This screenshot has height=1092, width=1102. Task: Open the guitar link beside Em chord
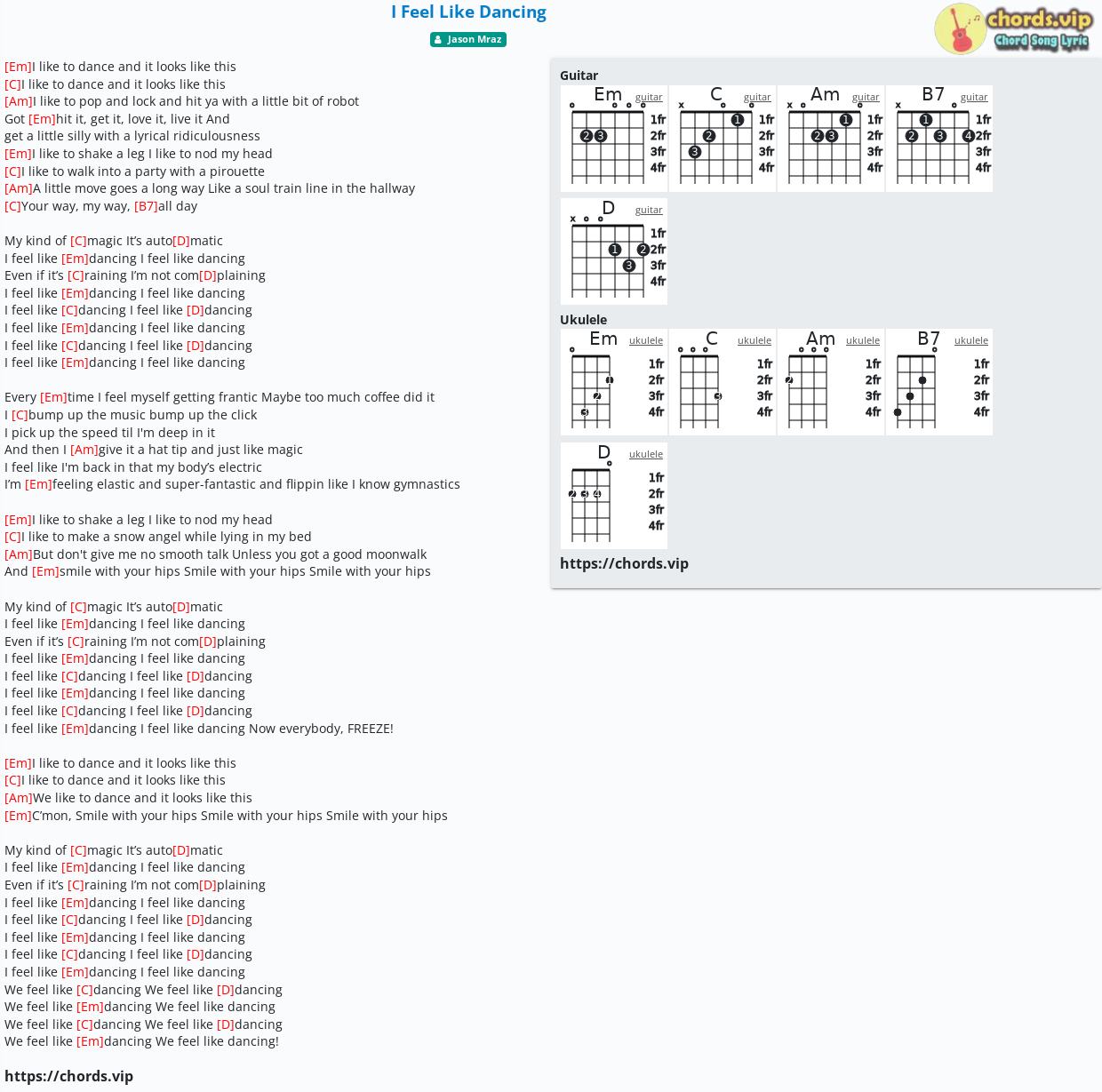point(649,97)
